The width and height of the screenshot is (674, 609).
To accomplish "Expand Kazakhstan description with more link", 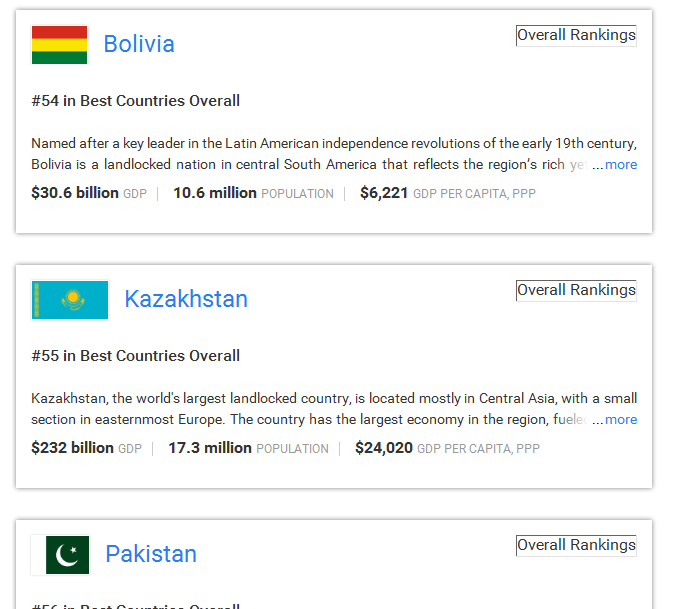I will [621, 419].
